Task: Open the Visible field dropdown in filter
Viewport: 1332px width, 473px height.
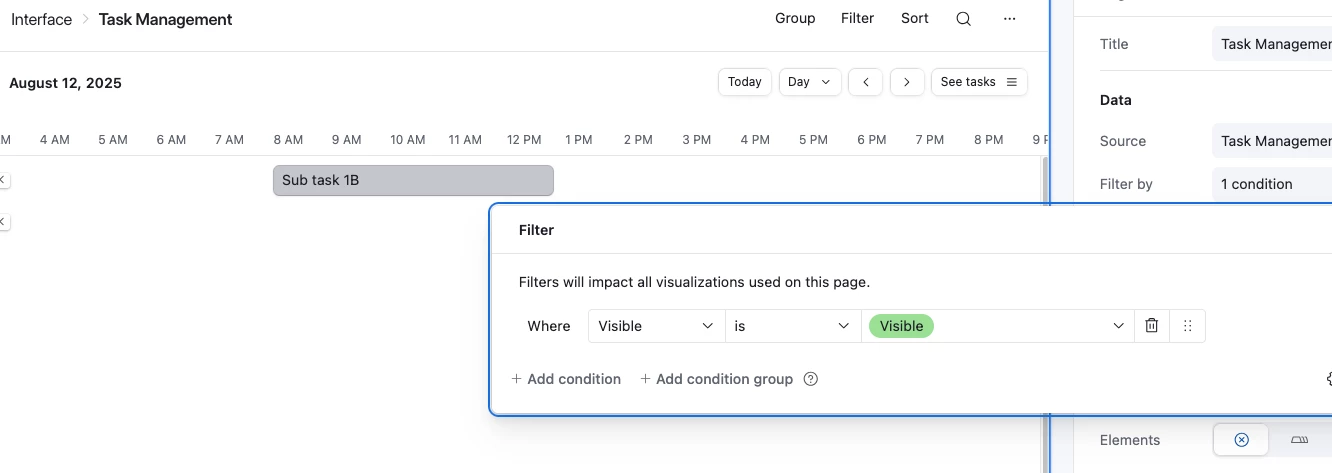Action: (x=656, y=326)
